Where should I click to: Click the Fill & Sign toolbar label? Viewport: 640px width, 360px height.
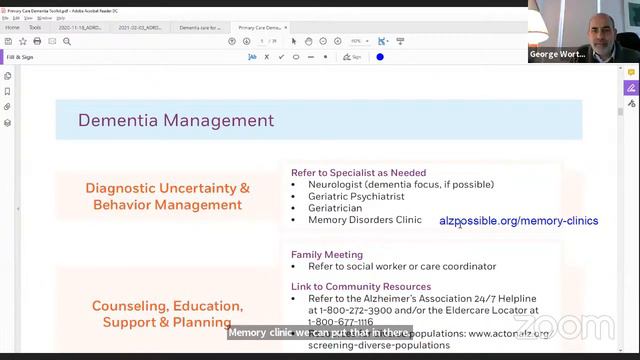coord(20,57)
